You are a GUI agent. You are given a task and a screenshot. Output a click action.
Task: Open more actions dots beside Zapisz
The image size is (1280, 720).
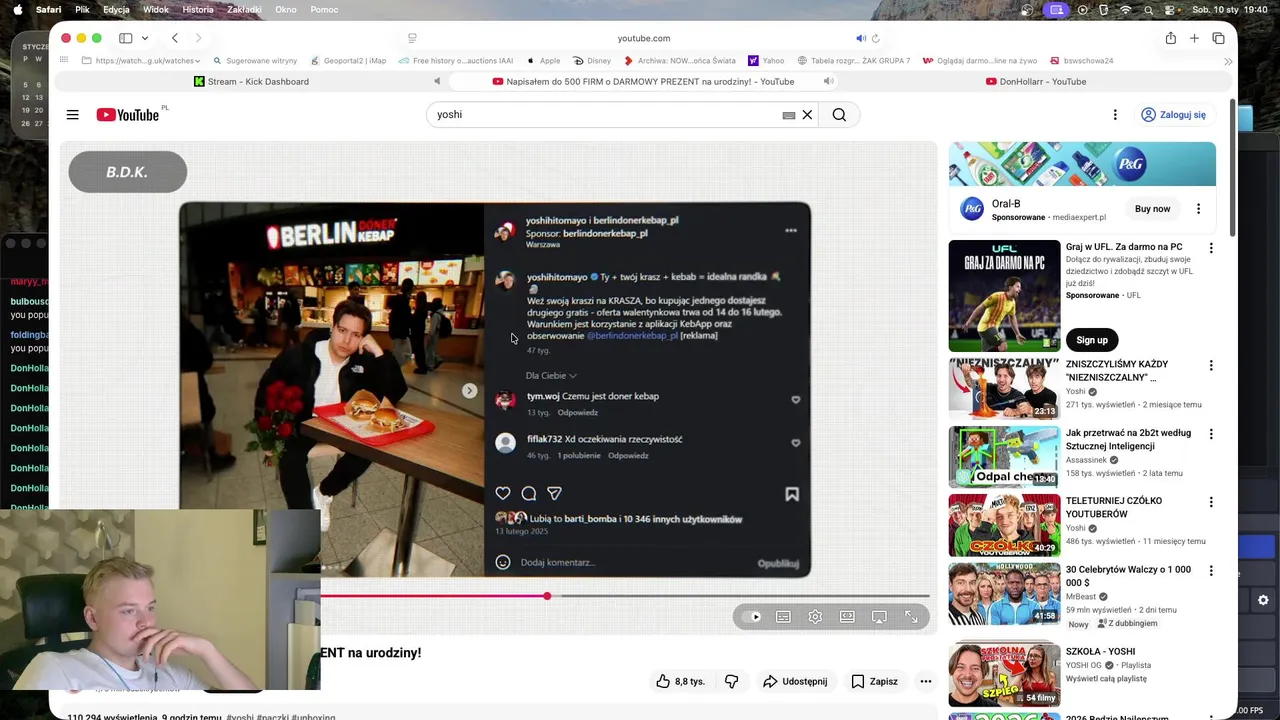[926, 681]
